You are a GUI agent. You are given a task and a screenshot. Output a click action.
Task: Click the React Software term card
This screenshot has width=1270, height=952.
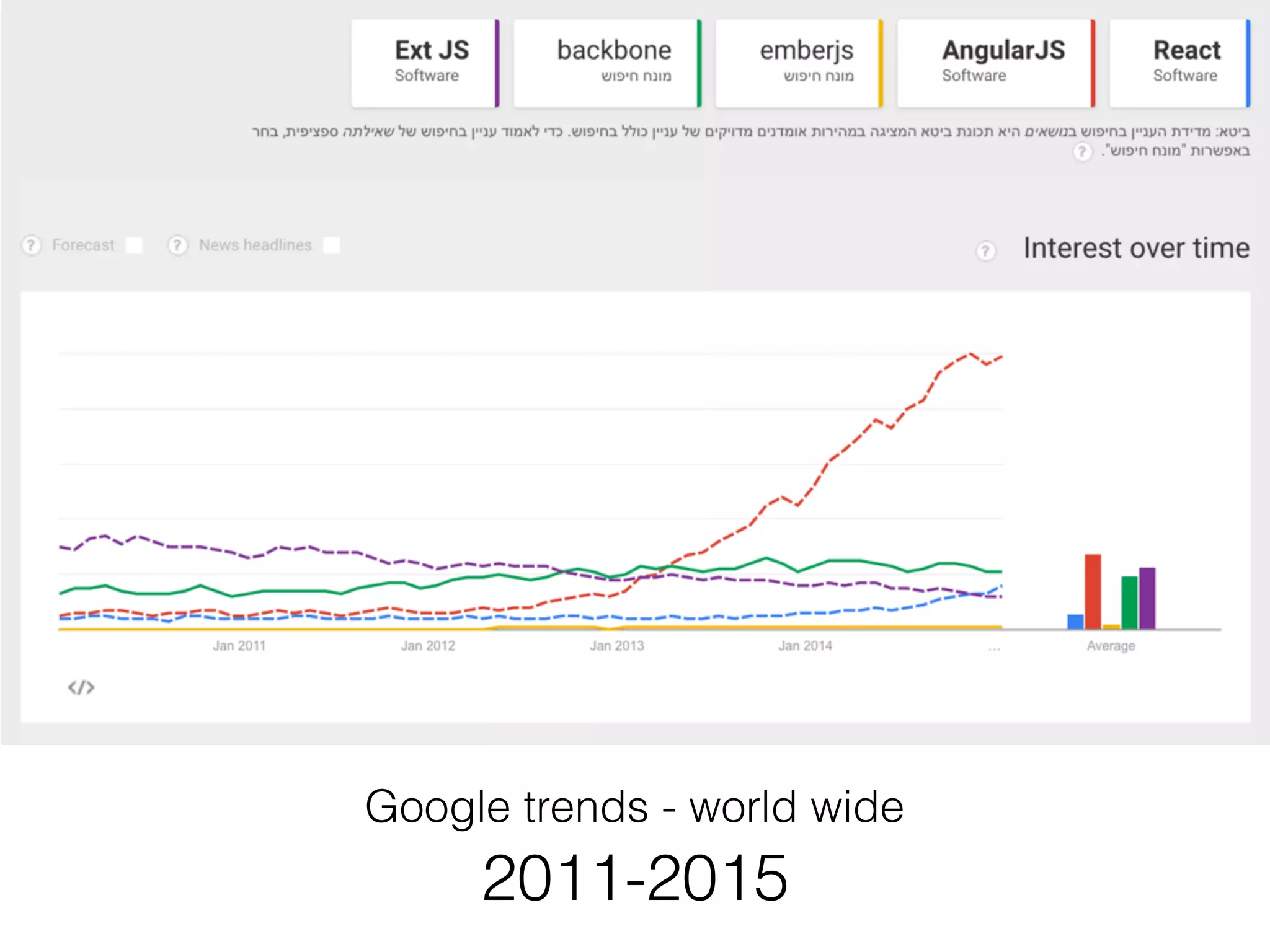click(x=1179, y=63)
